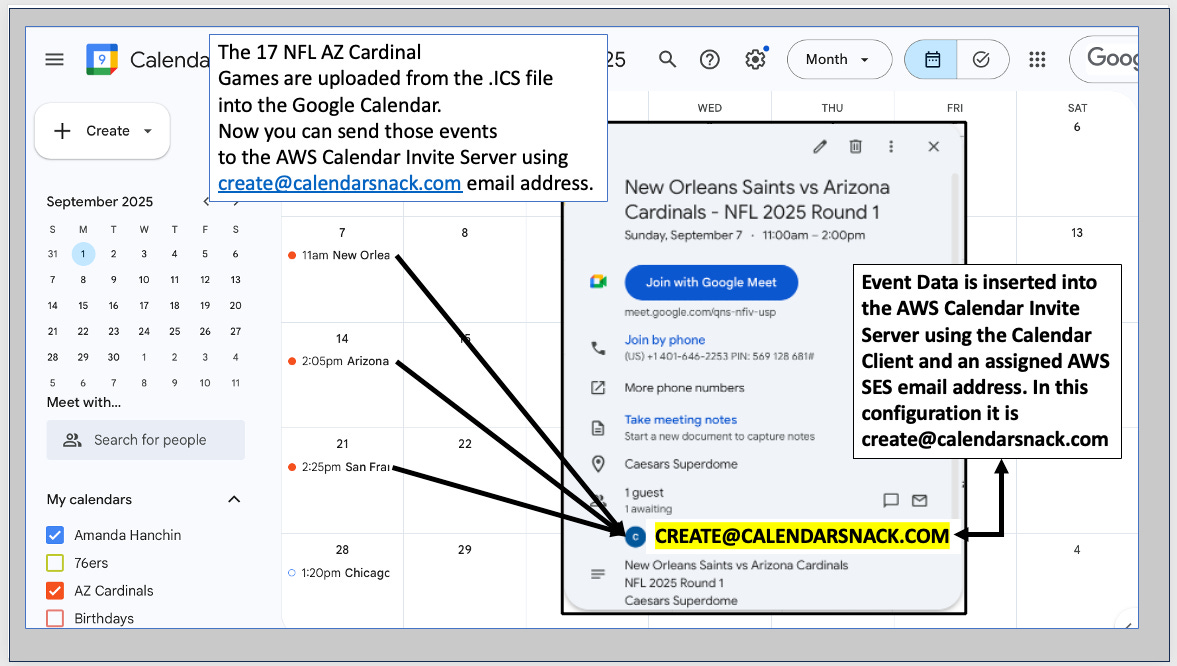Go to previous month in mini calendar
Screen dimensions: 1177x666
click(205, 201)
